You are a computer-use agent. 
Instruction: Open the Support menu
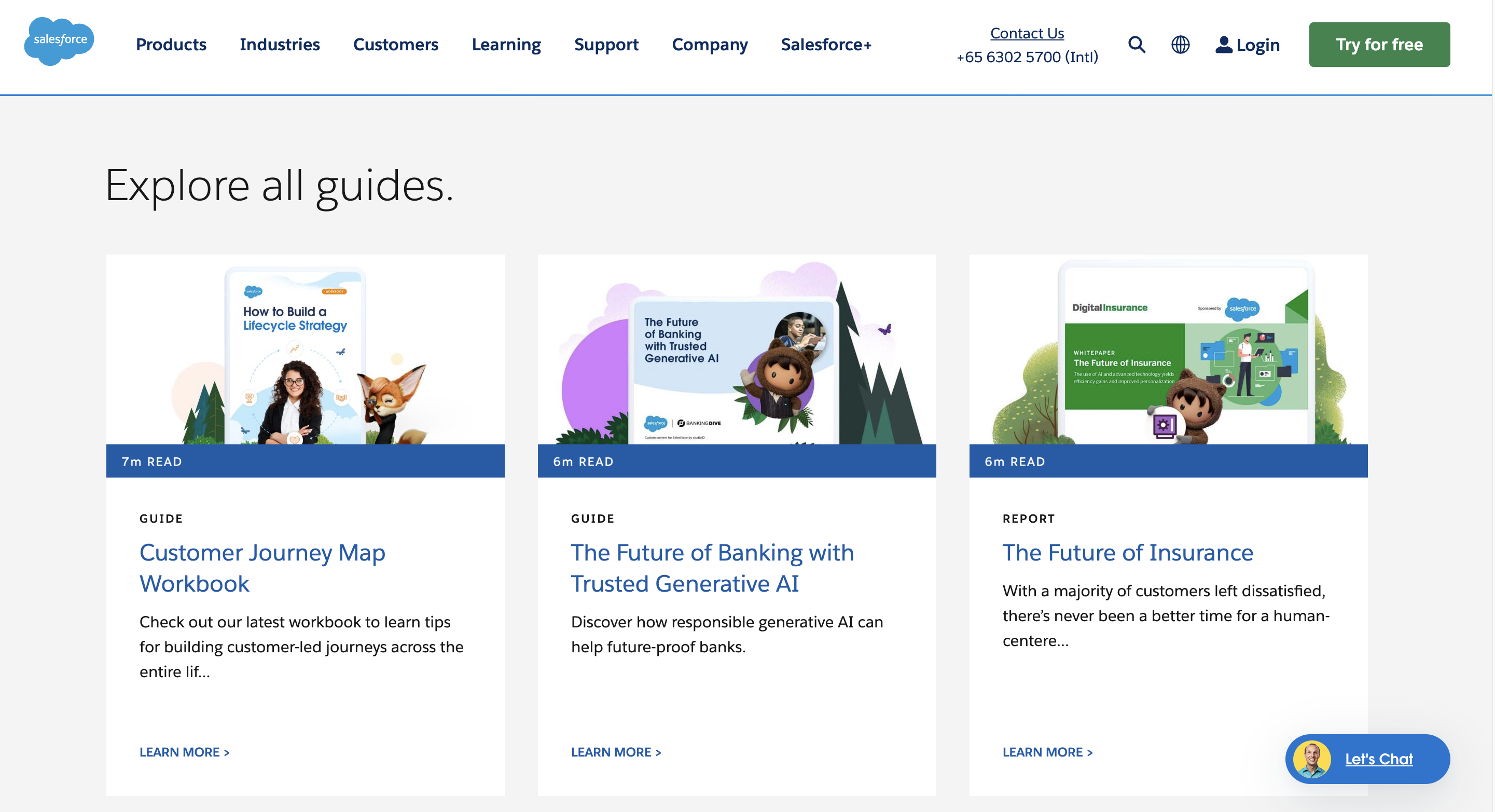(x=606, y=45)
